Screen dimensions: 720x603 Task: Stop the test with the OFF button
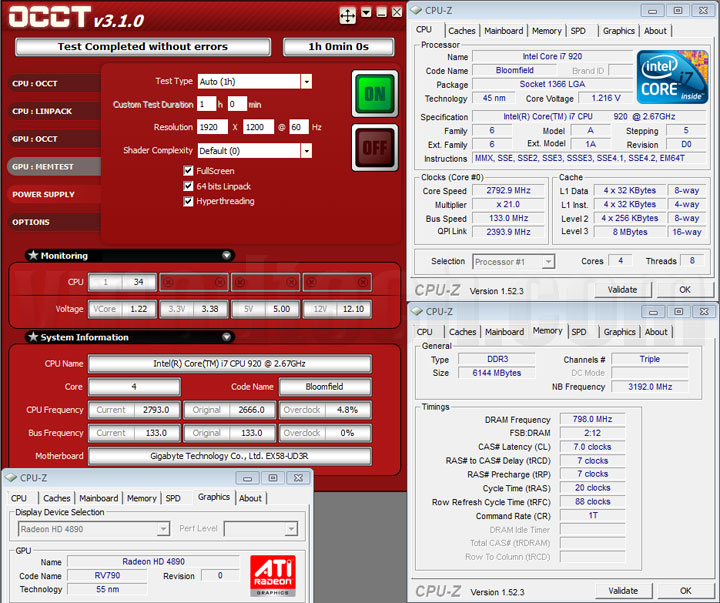(375, 147)
